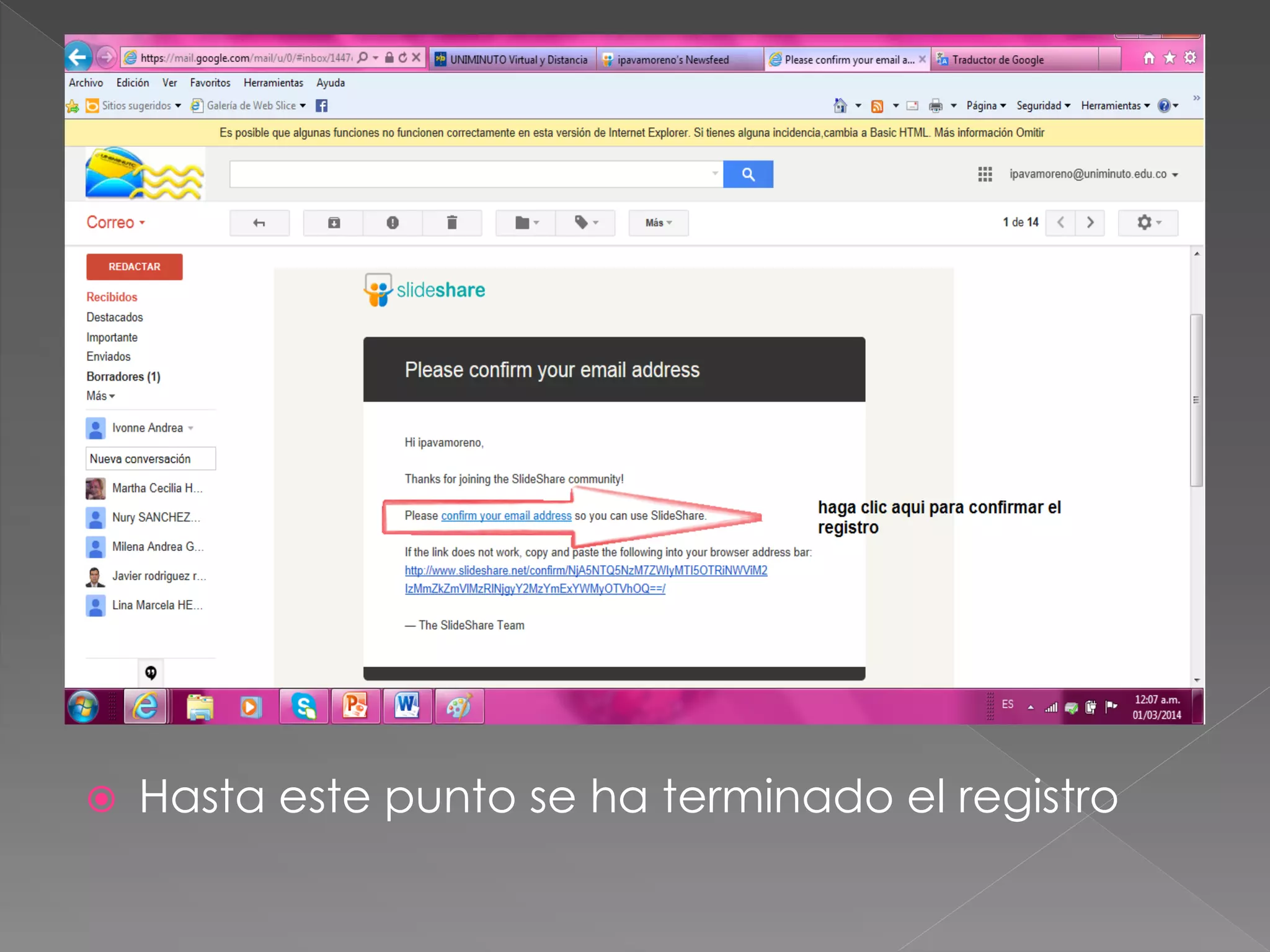Click the slideshare.net/confirm URL link
The image size is (1270, 952).
point(586,580)
